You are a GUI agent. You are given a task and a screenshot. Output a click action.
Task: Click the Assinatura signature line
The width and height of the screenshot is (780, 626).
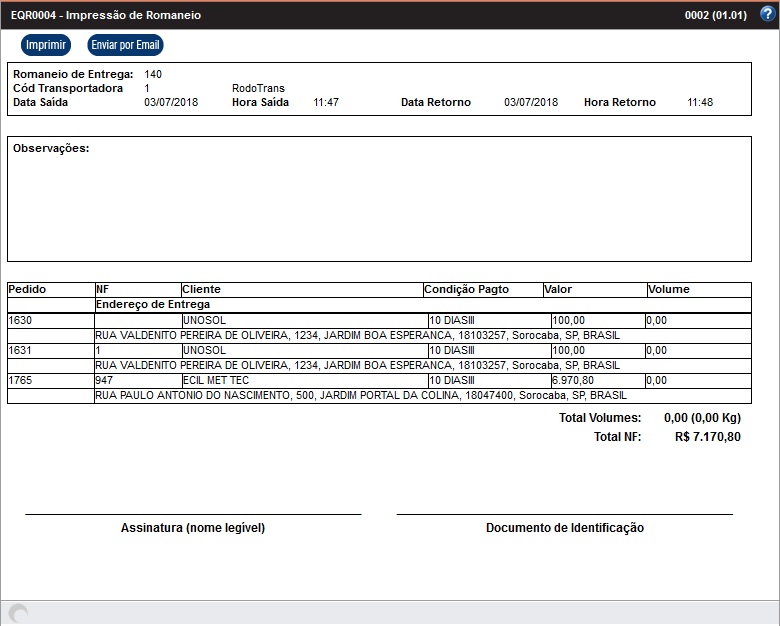pyautogui.click(x=193, y=514)
